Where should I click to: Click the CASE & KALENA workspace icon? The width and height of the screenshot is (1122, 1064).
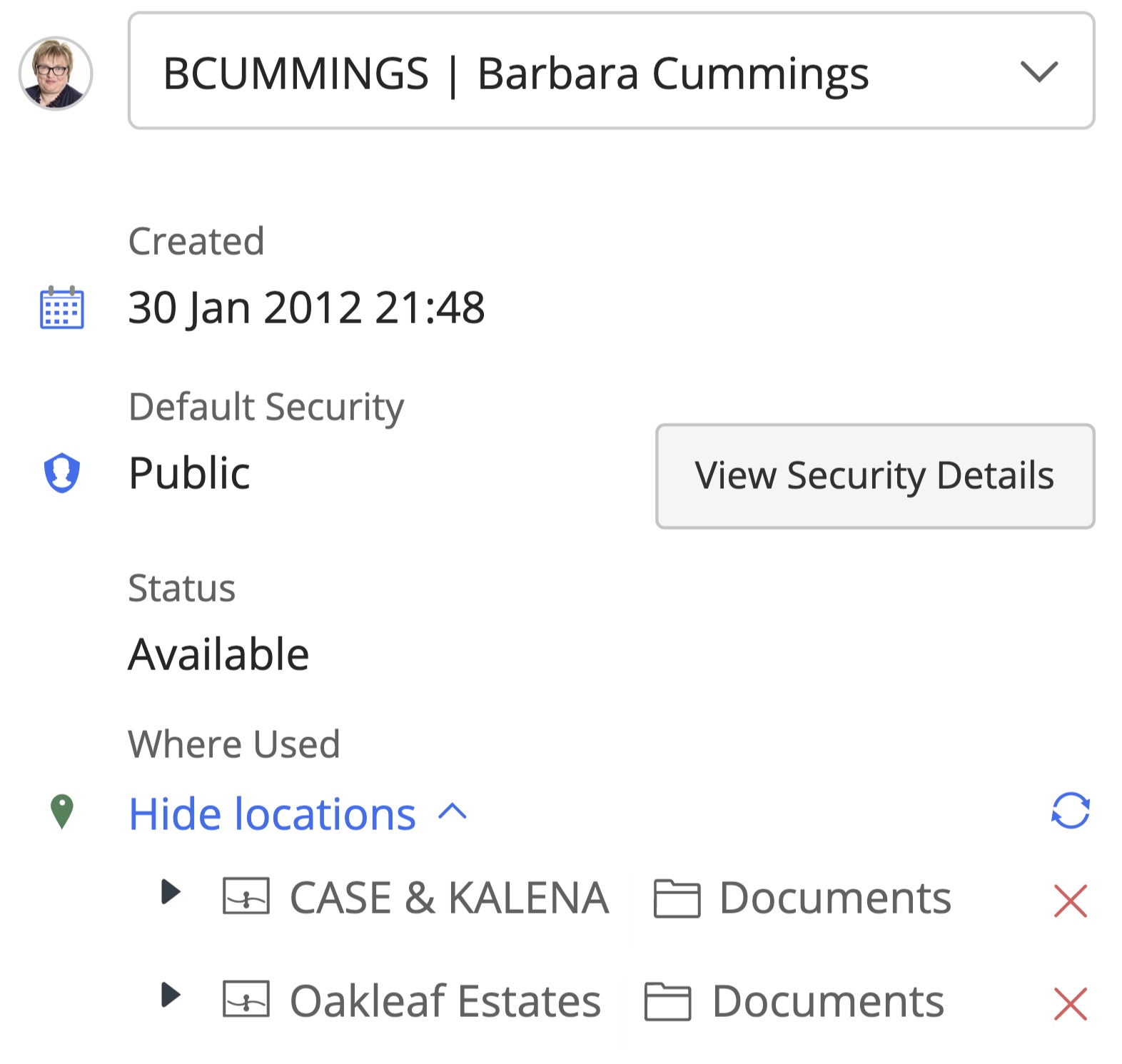click(x=246, y=896)
